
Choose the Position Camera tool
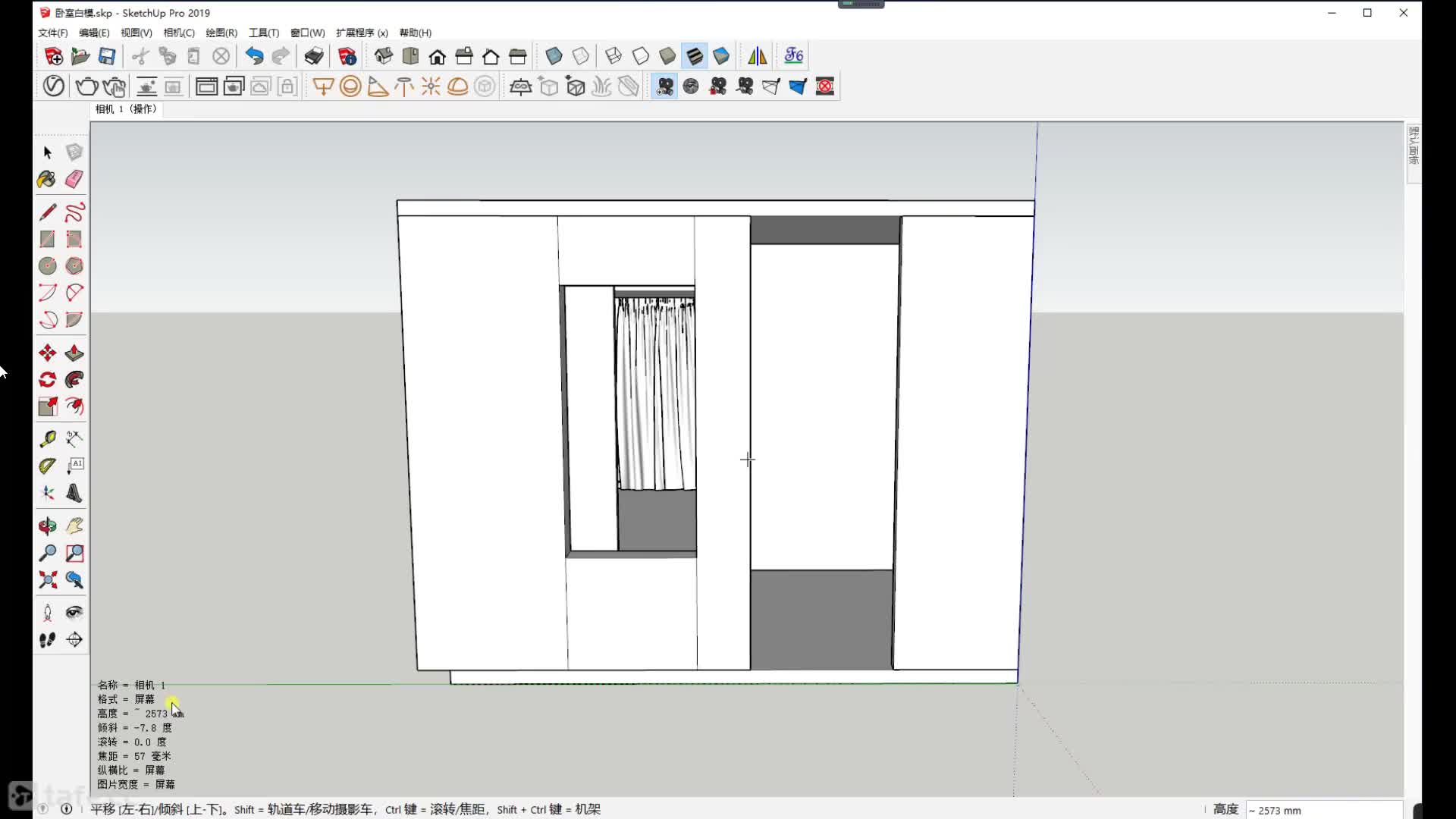click(x=47, y=613)
